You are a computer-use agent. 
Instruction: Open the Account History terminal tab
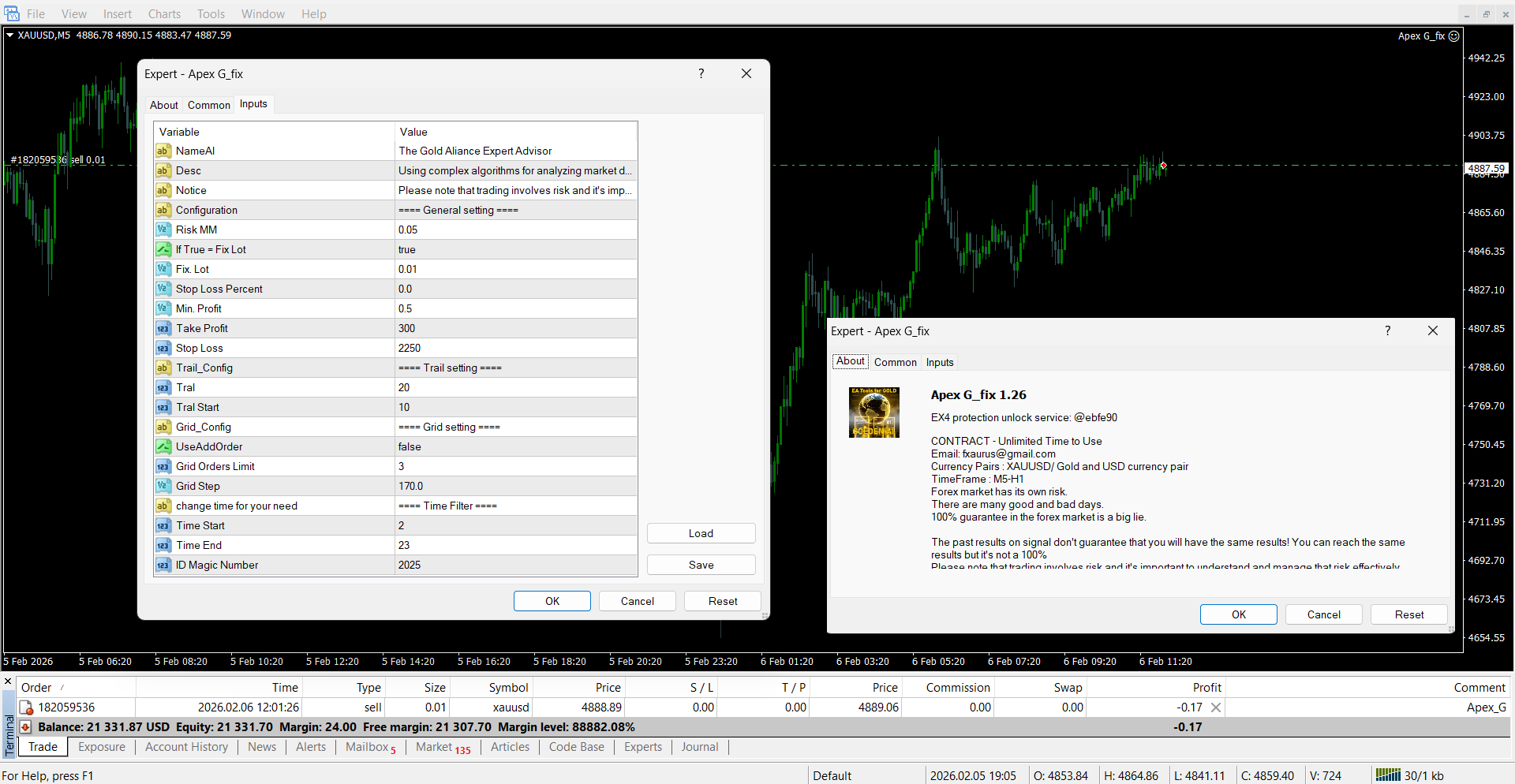point(186,747)
